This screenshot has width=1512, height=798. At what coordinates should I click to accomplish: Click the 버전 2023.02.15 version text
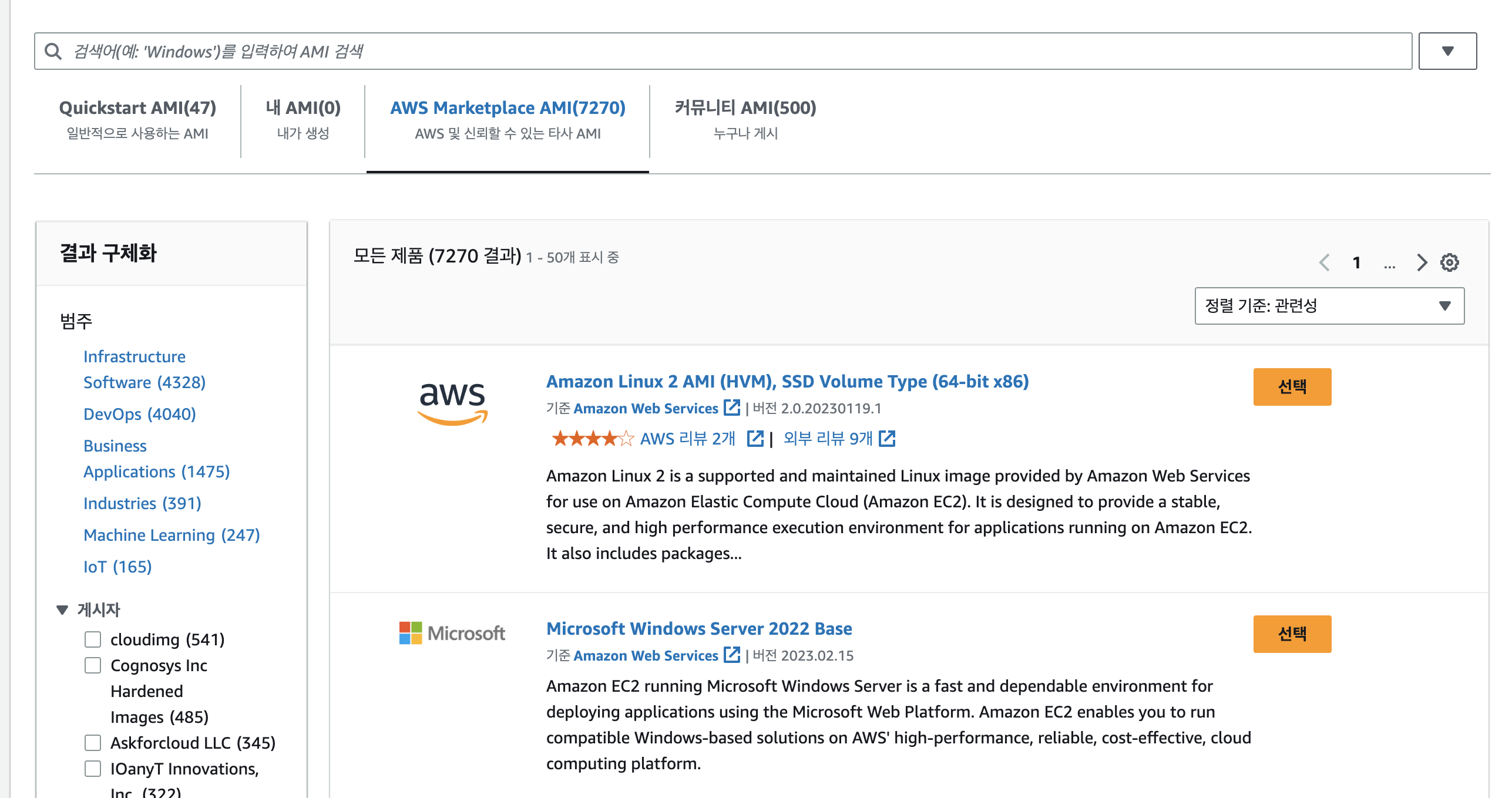(803, 655)
